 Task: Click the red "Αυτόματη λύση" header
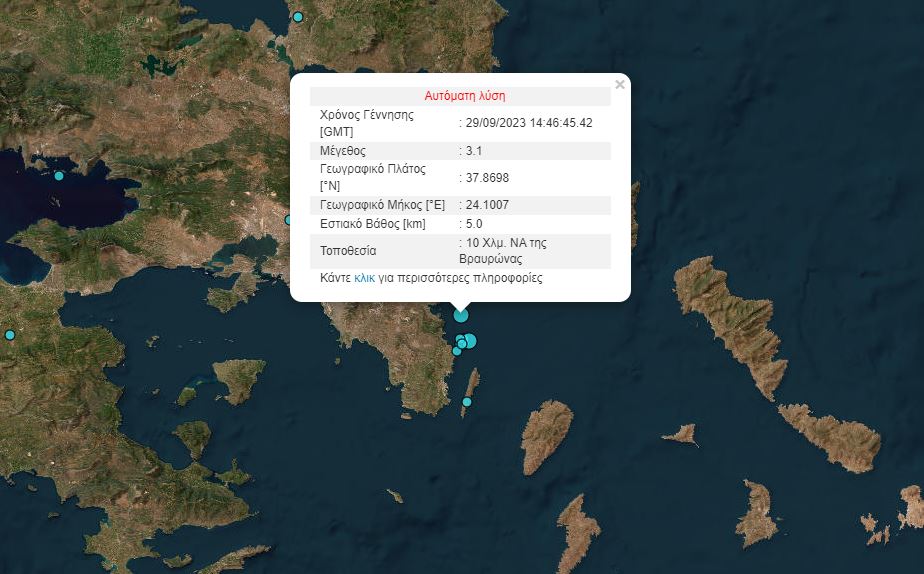point(465,97)
